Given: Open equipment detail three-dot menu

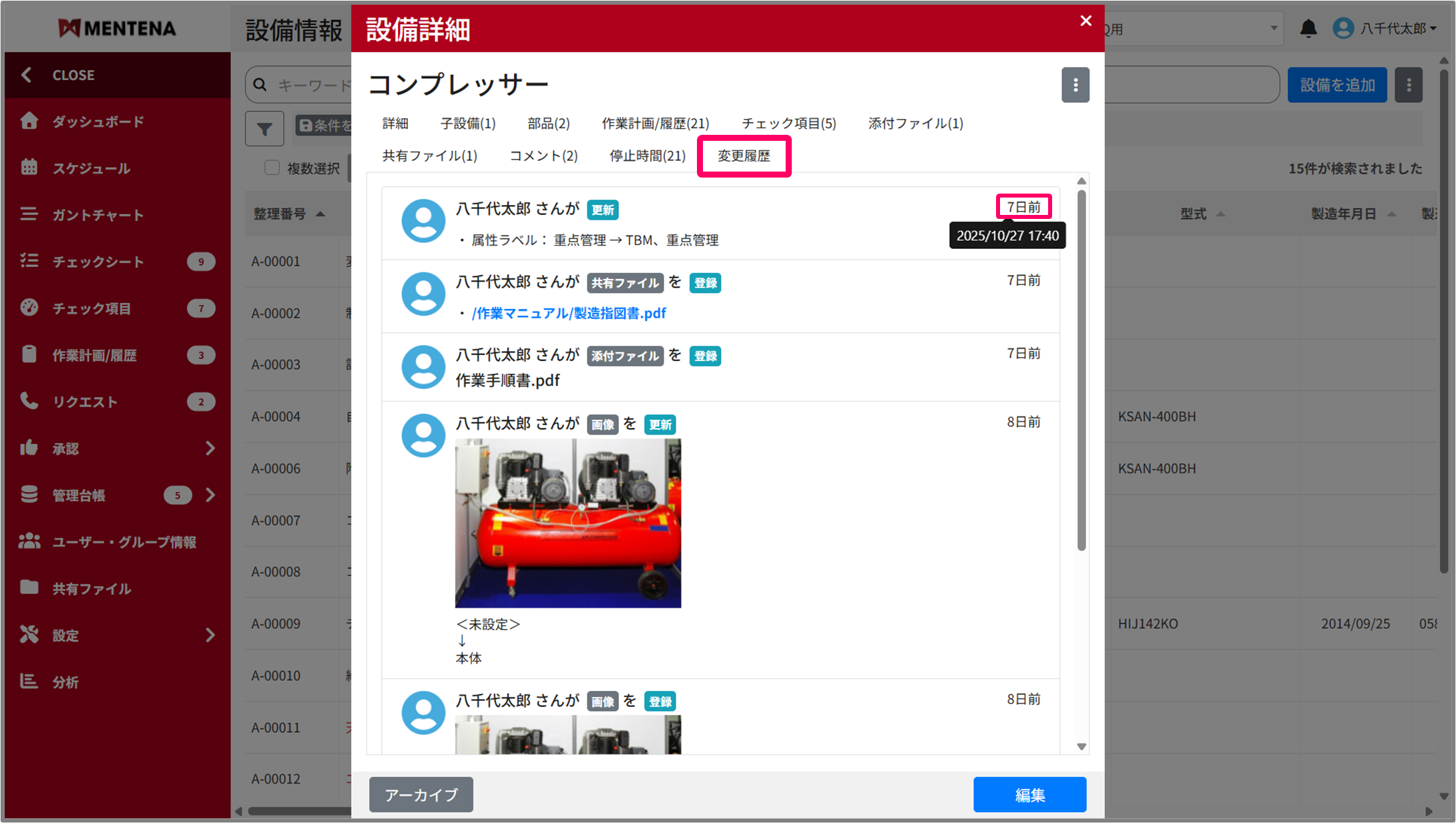Looking at the screenshot, I should click(1075, 85).
